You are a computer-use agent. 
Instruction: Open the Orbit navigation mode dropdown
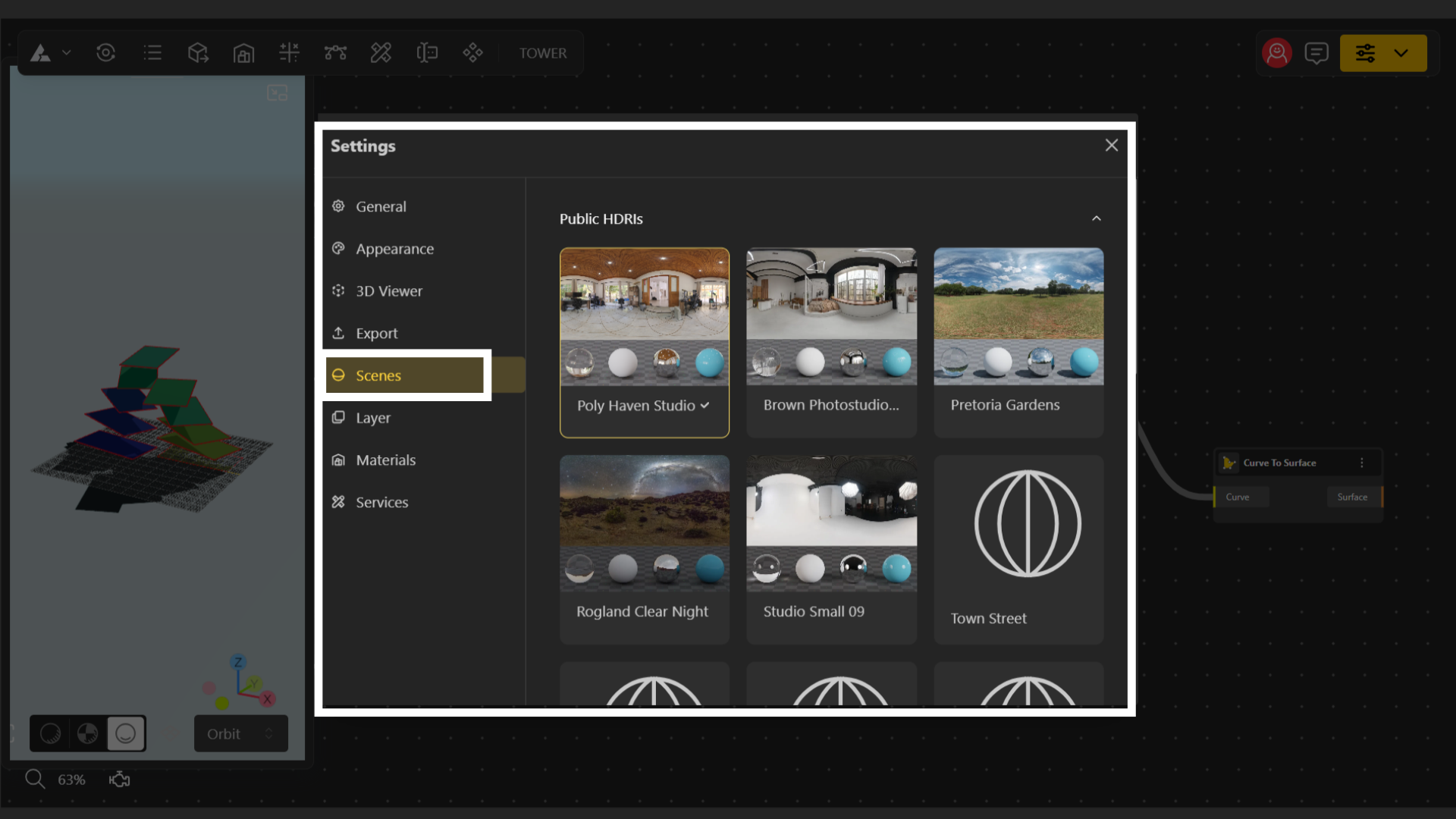coord(240,733)
